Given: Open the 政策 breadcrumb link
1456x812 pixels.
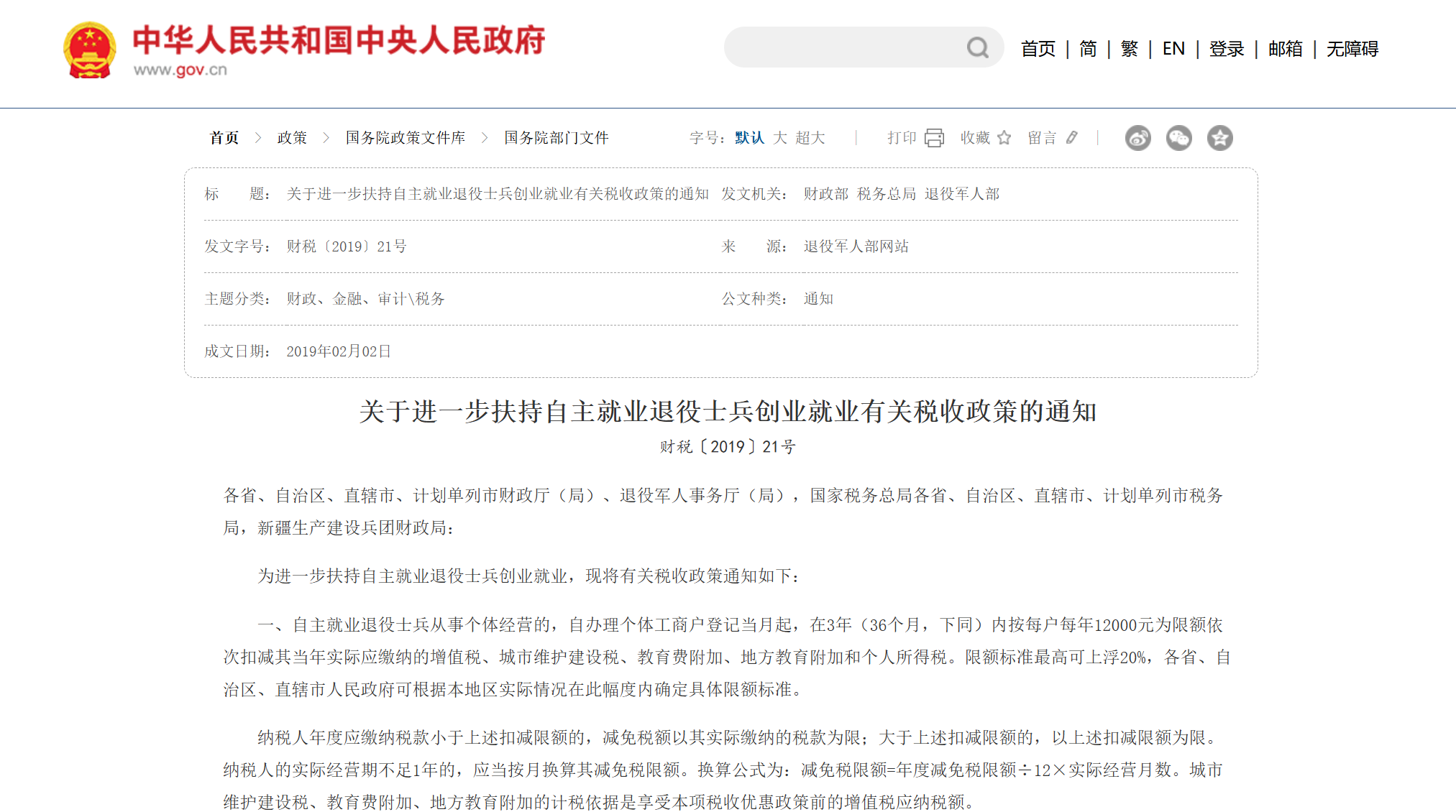Looking at the screenshot, I should pyautogui.click(x=291, y=138).
